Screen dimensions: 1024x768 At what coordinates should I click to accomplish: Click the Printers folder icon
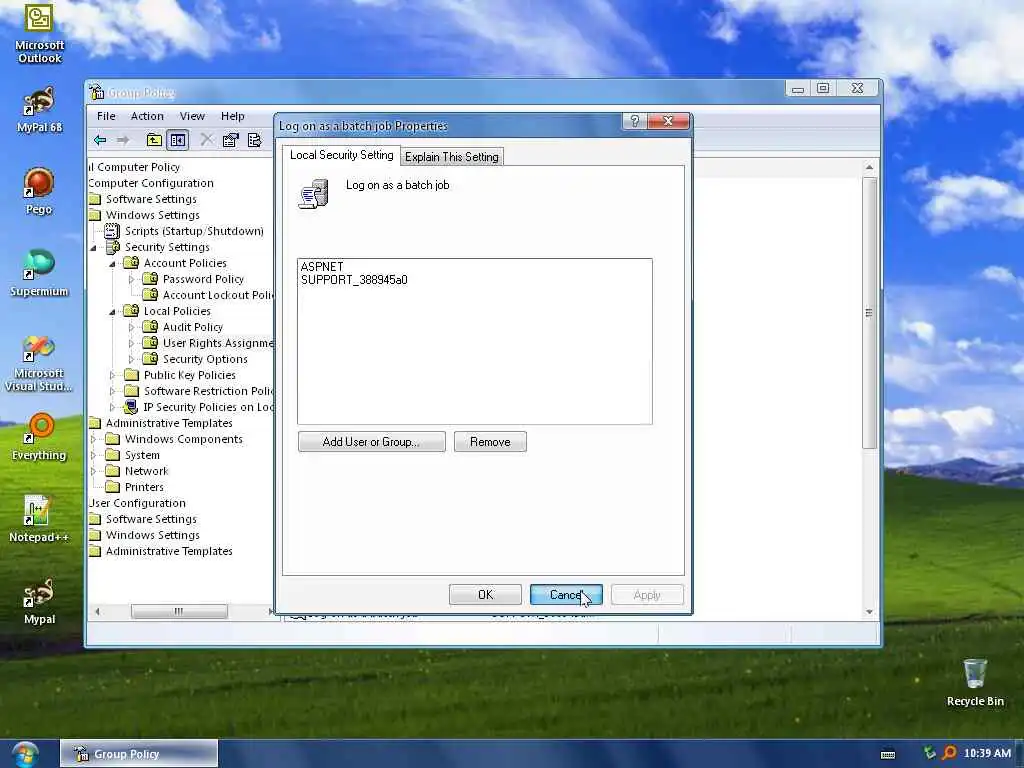[112, 487]
